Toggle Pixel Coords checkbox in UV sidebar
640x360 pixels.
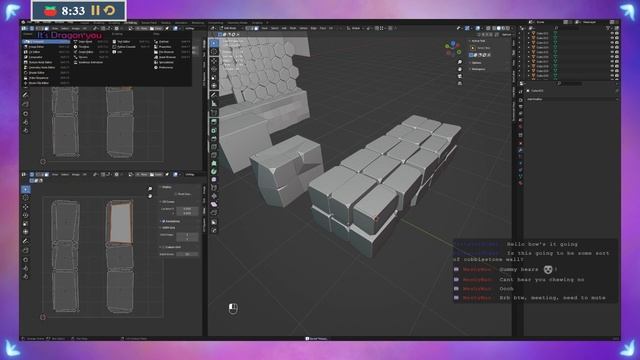pyautogui.click(x=176, y=194)
